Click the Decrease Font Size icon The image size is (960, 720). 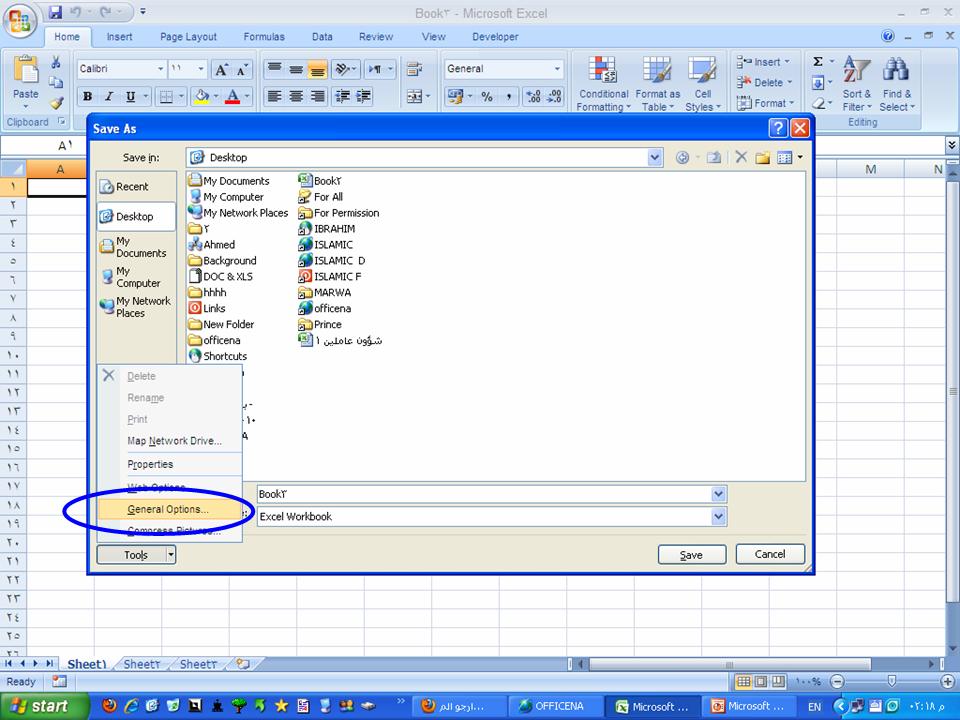[242, 70]
